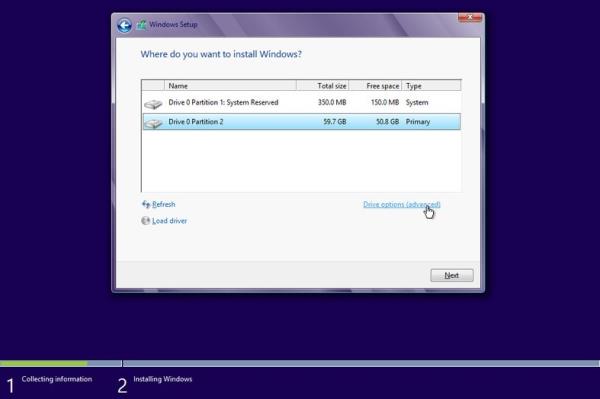The width and height of the screenshot is (600, 399).
Task: Click the Refresh arrows icon
Action: coord(146,205)
